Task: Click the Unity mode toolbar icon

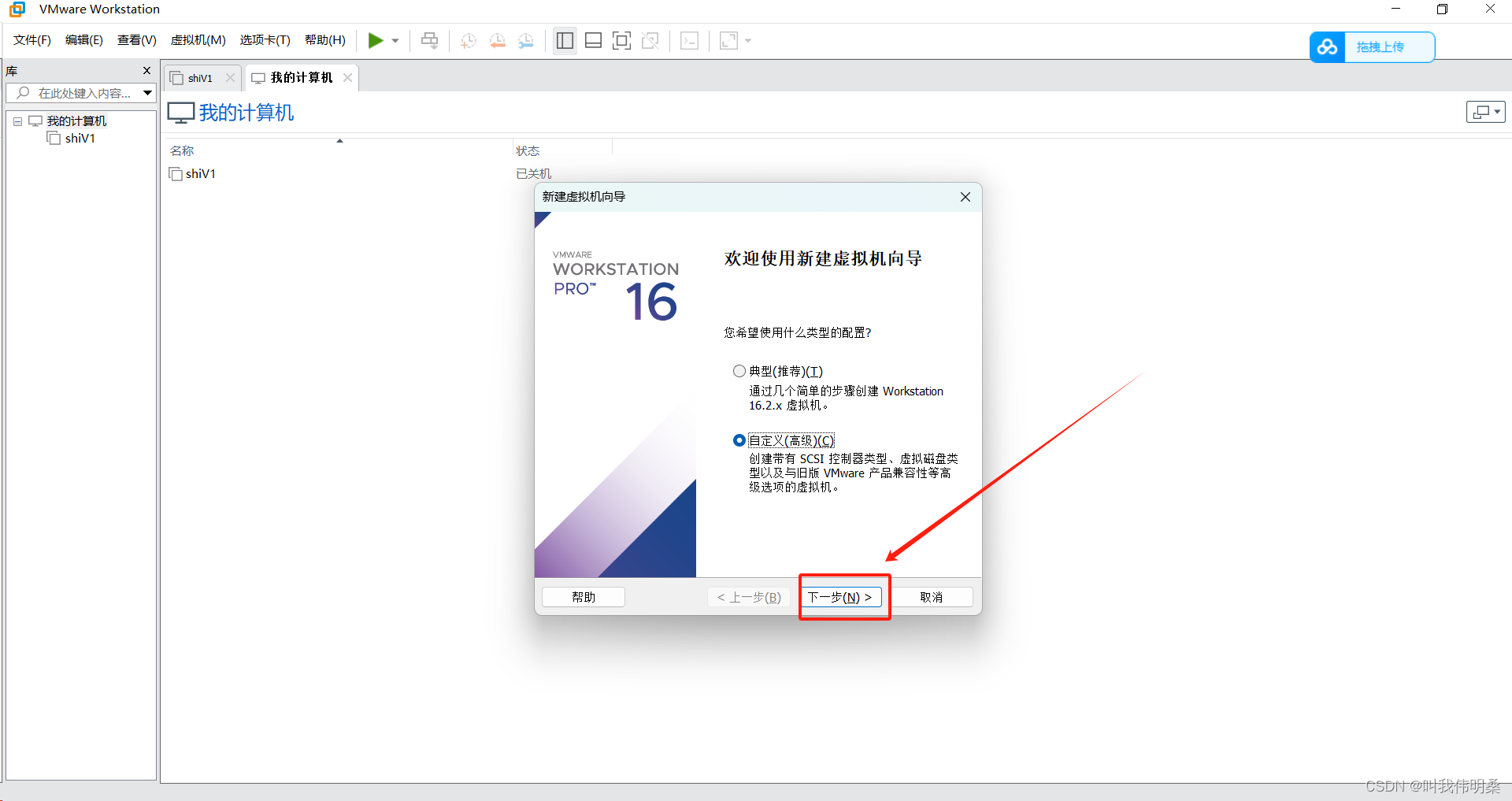Action: (650, 40)
